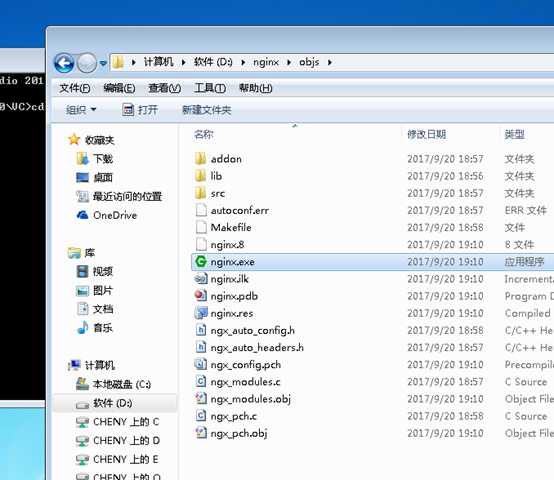Screen dimensions: 554x480
Task: Open OneDrive in sidebar
Action: [x=107, y=215]
